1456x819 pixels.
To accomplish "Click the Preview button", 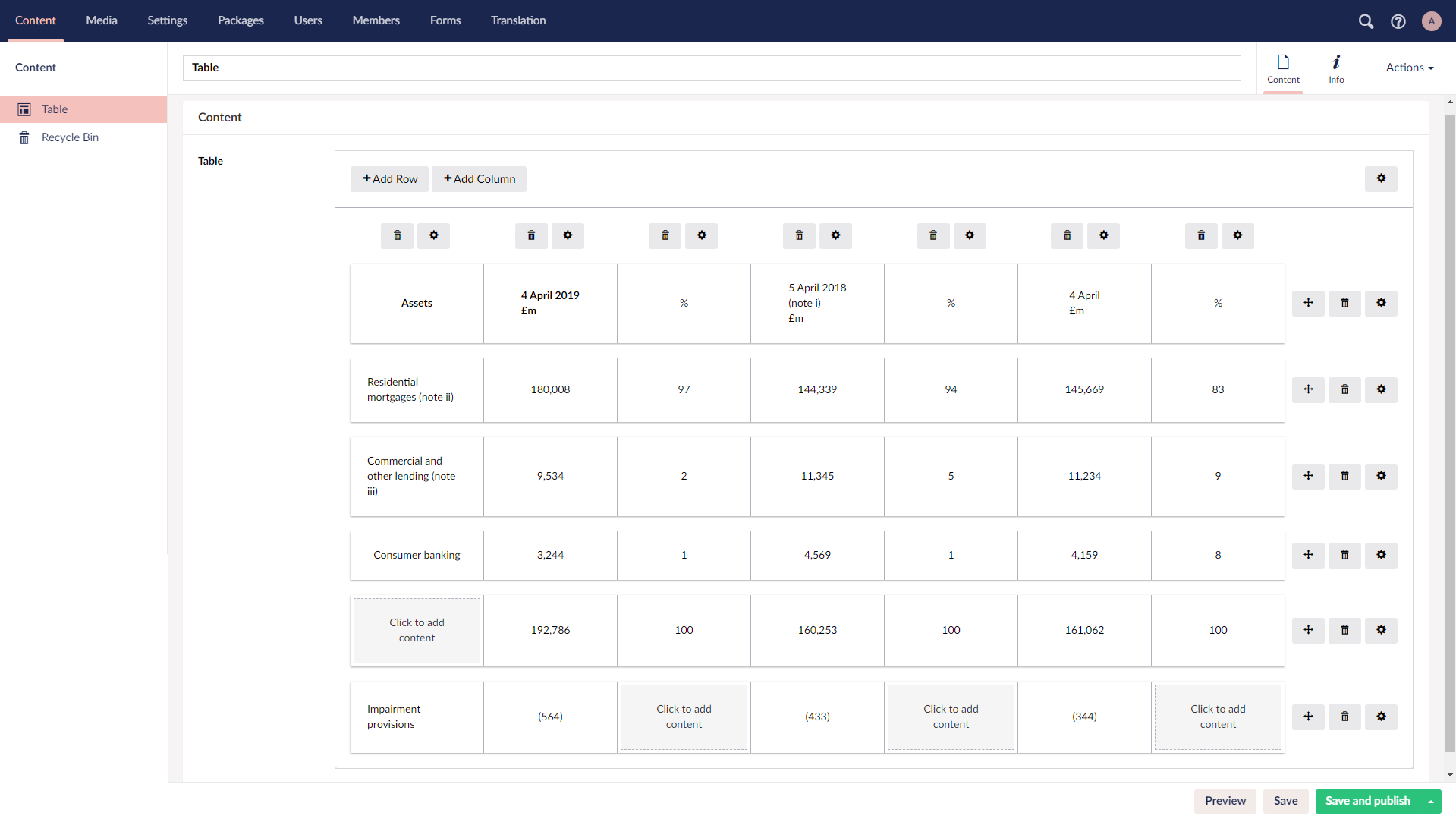I will click(1225, 801).
